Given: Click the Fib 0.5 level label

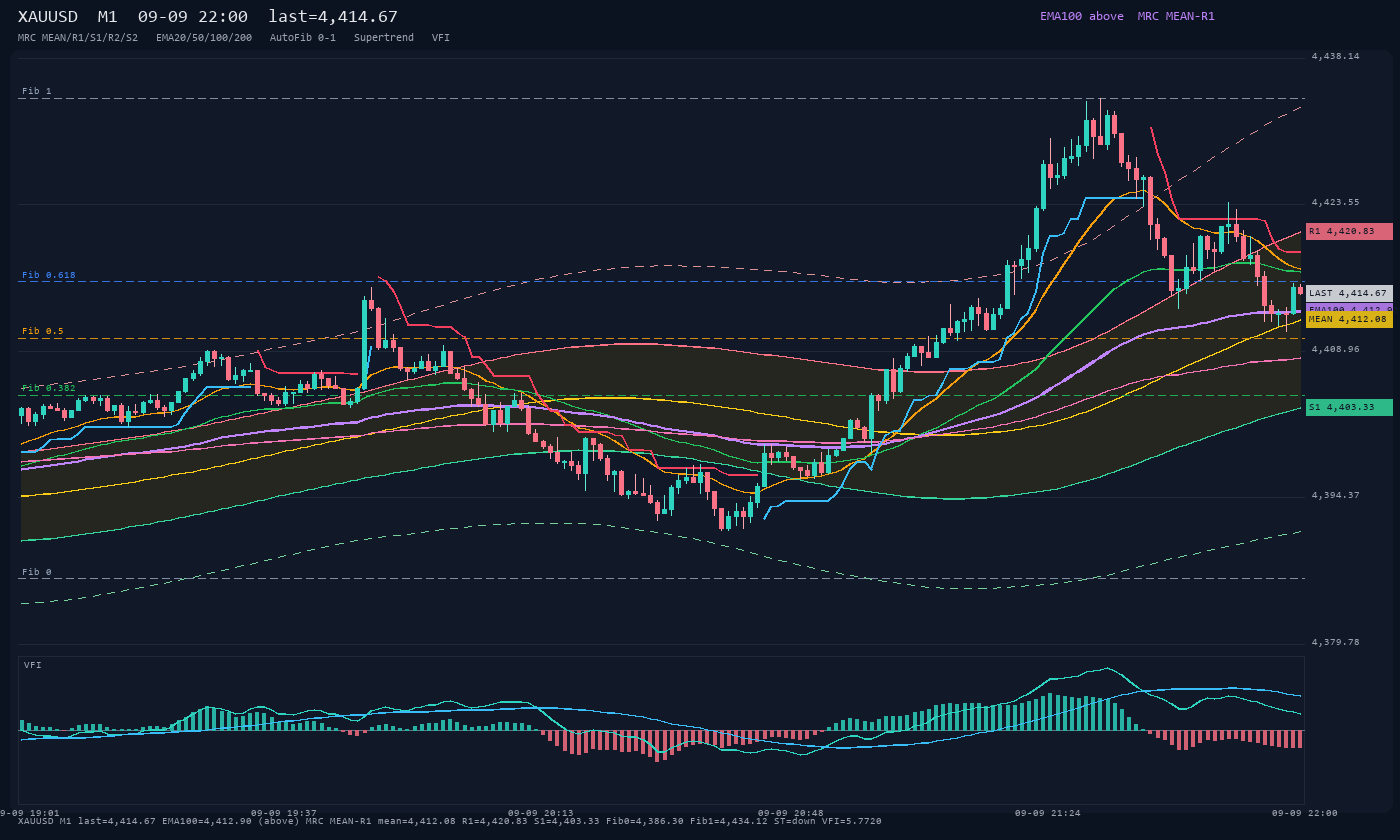Looking at the screenshot, I should (43, 331).
